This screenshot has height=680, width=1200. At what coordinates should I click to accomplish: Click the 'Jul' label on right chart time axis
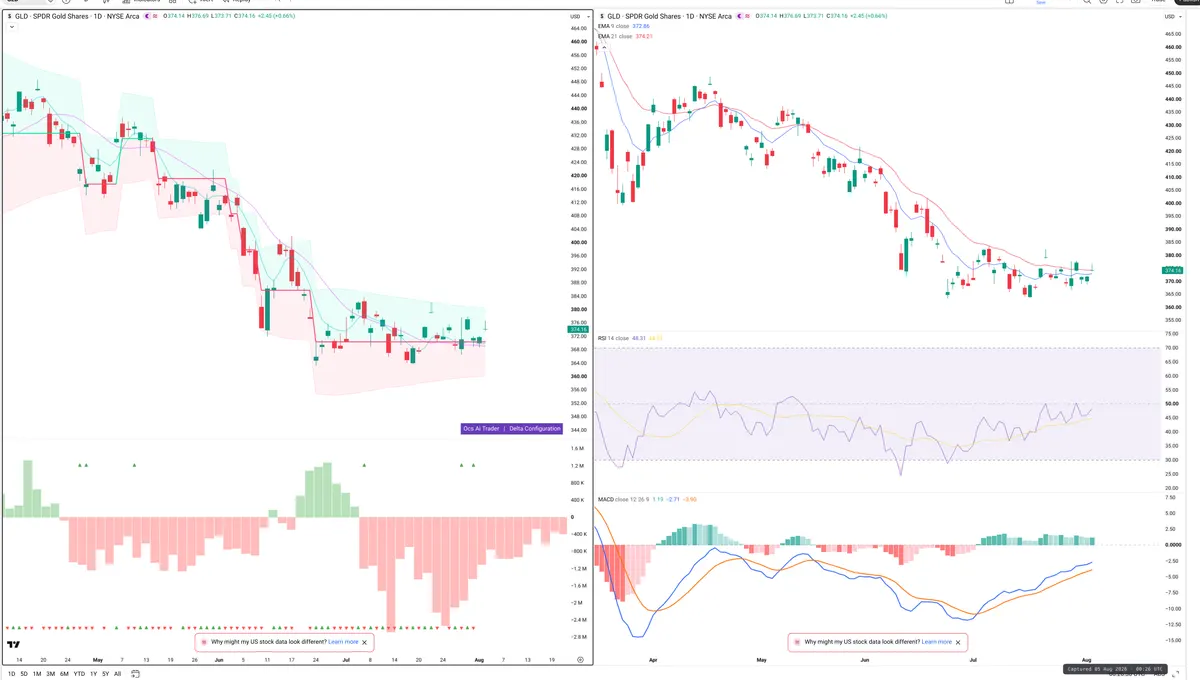(973, 661)
